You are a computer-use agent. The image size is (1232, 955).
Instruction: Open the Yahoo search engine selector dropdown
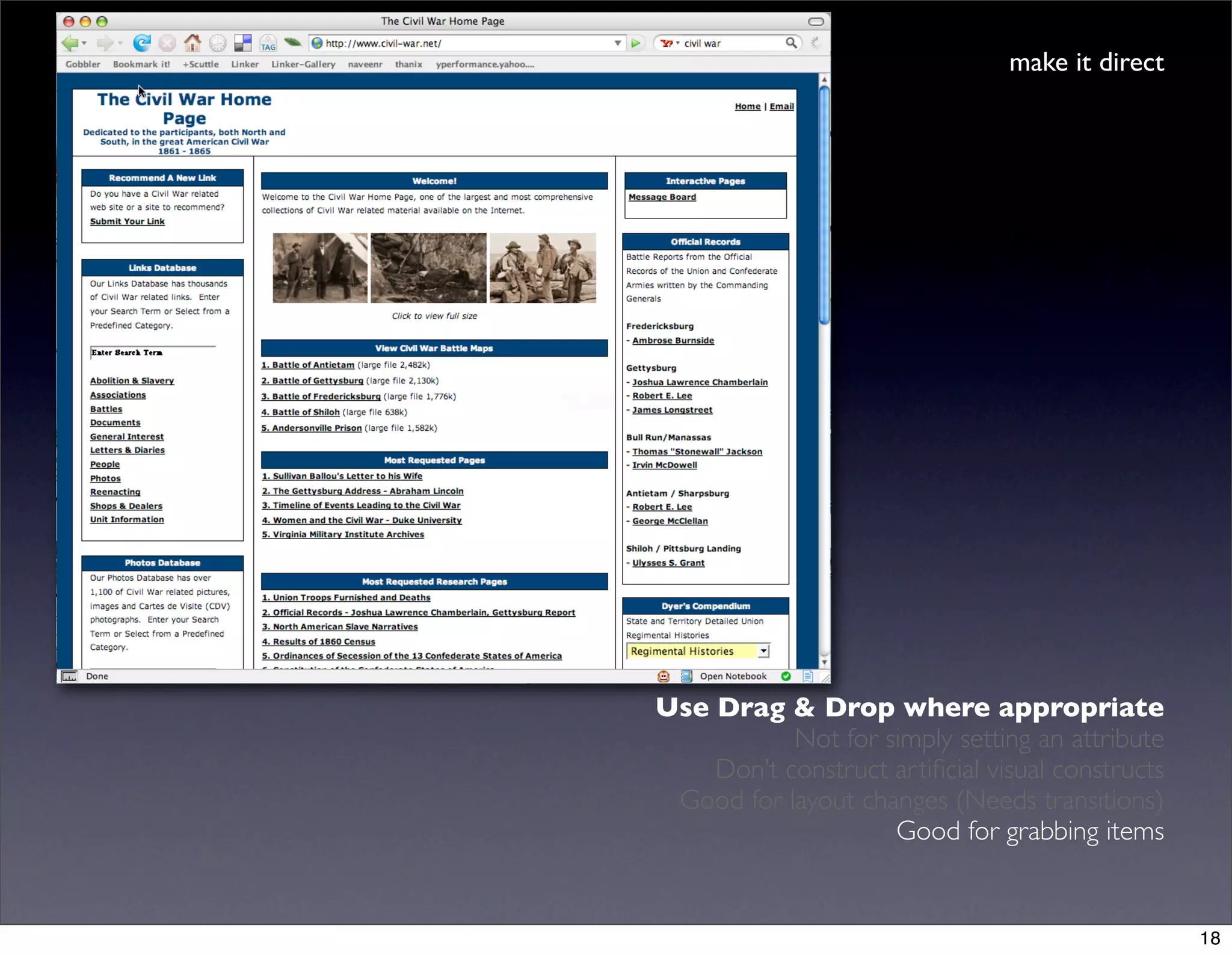[670, 43]
